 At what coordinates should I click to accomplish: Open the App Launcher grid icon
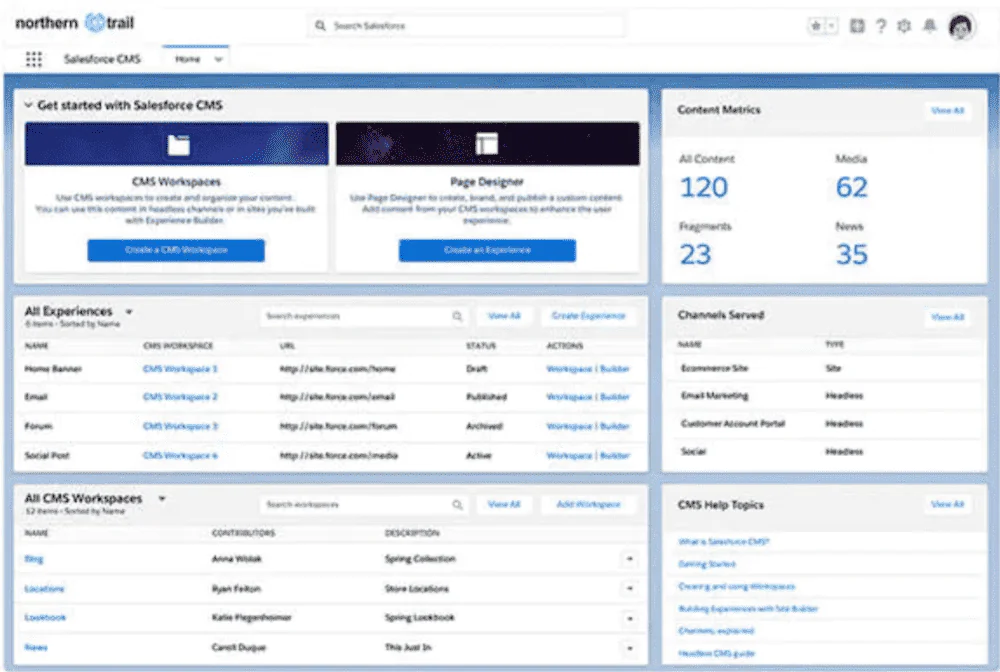(x=34, y=59)
